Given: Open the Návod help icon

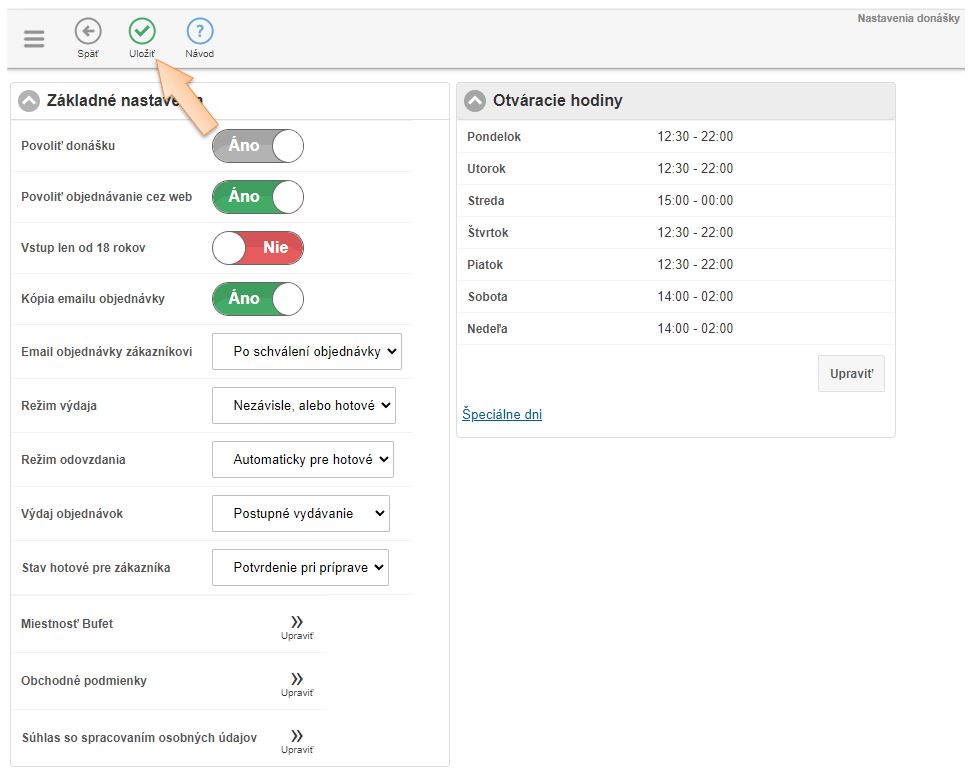Looking at the screenshot, I should pyautogui.click(x=200, y=32).
